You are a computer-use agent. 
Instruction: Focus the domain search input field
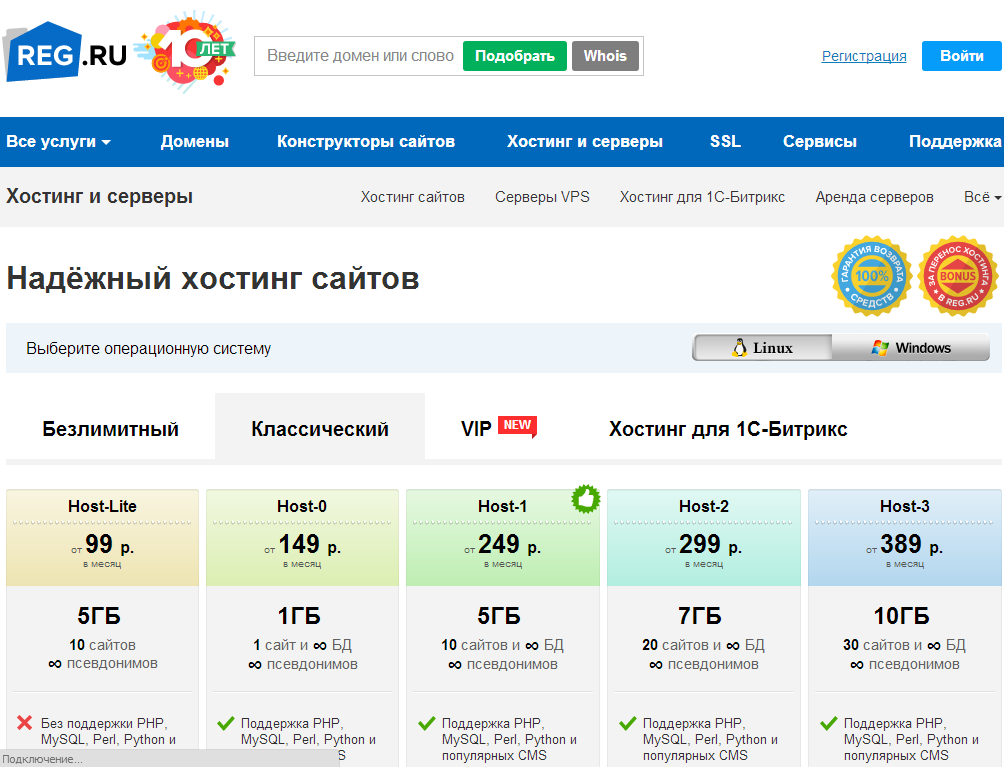point(360,56)
